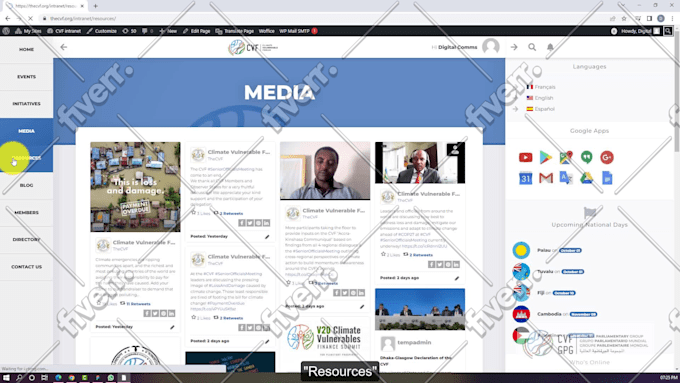The height and width of the screenshot is (383, 680).
Task: Go back with browser back arrow
Action: pos(8,19)
